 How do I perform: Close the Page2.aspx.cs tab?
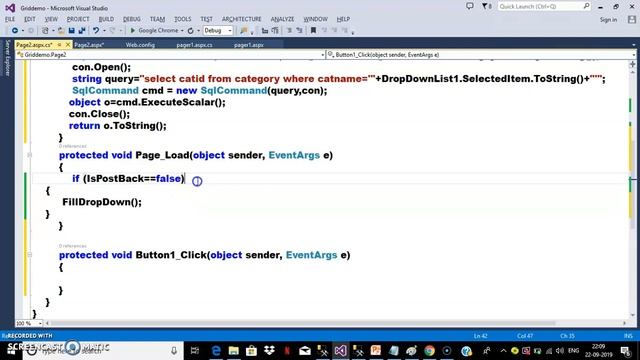point(68,44)
